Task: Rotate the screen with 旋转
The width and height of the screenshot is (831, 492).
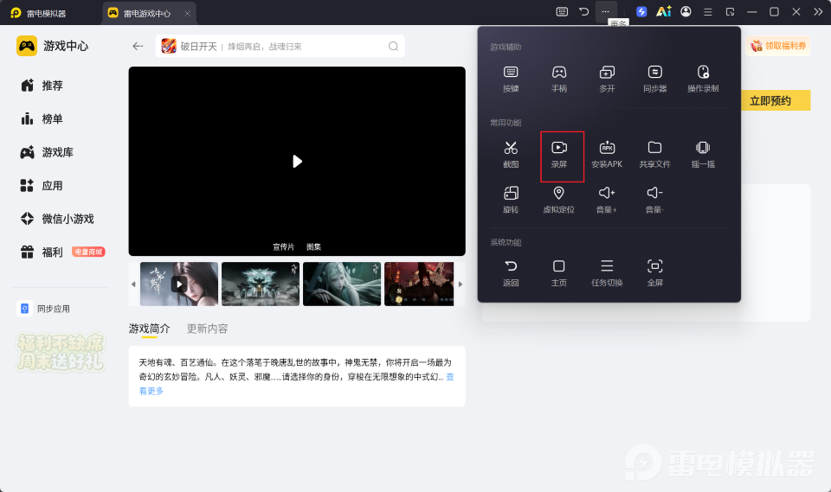Action: click(x=510, y=199)
